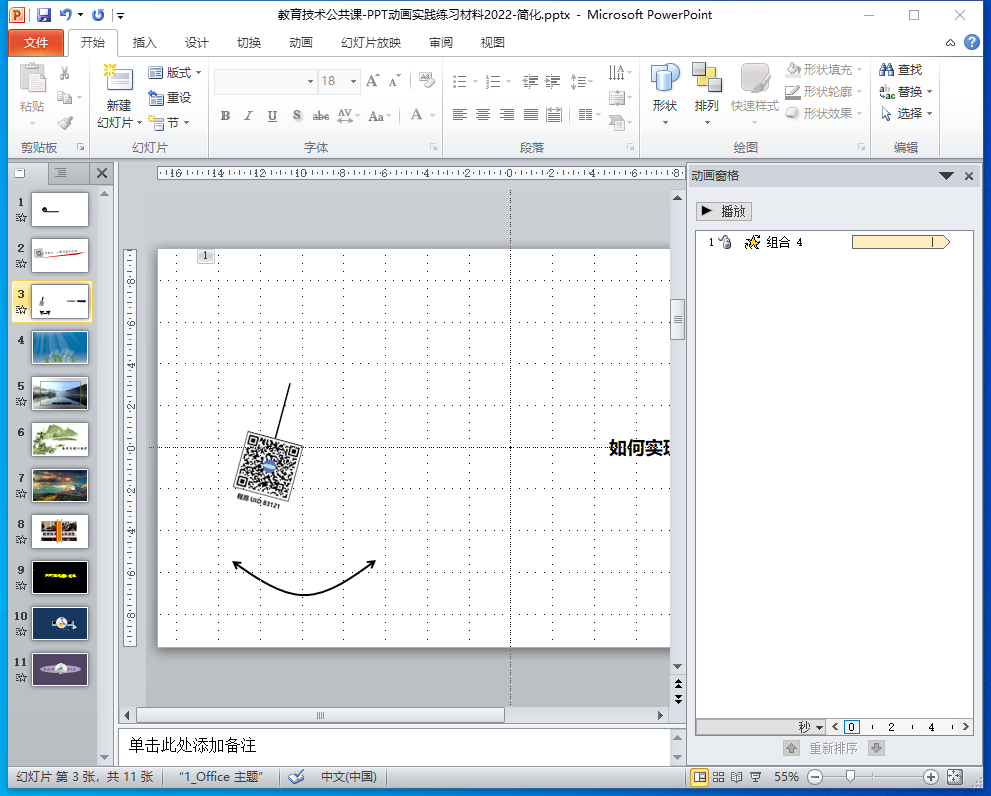Image resolution: width=991 pixels, height=796 pixels.
Task: Run spell check from the status bar
Action: click(x=296, y=776)
